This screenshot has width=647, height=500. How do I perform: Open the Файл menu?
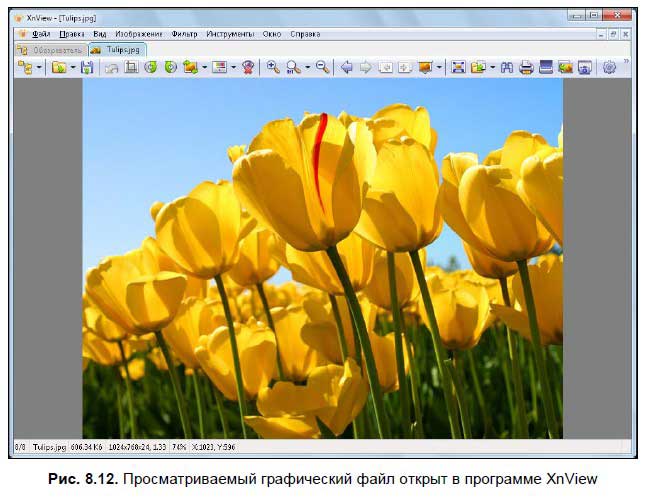(x=40, y=33)
